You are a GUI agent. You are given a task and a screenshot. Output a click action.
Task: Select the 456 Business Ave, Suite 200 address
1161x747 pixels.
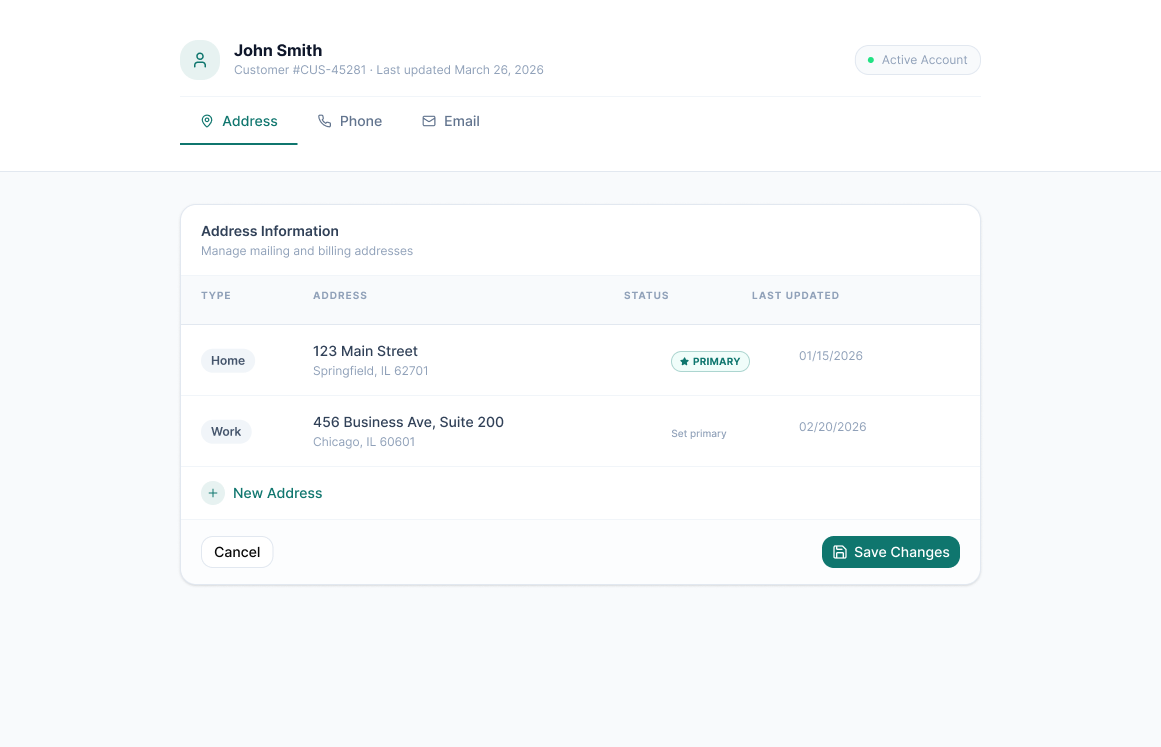408,422
